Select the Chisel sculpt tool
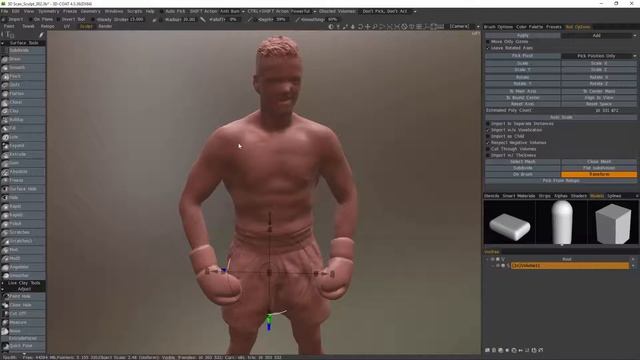 (x=23, y=102)
